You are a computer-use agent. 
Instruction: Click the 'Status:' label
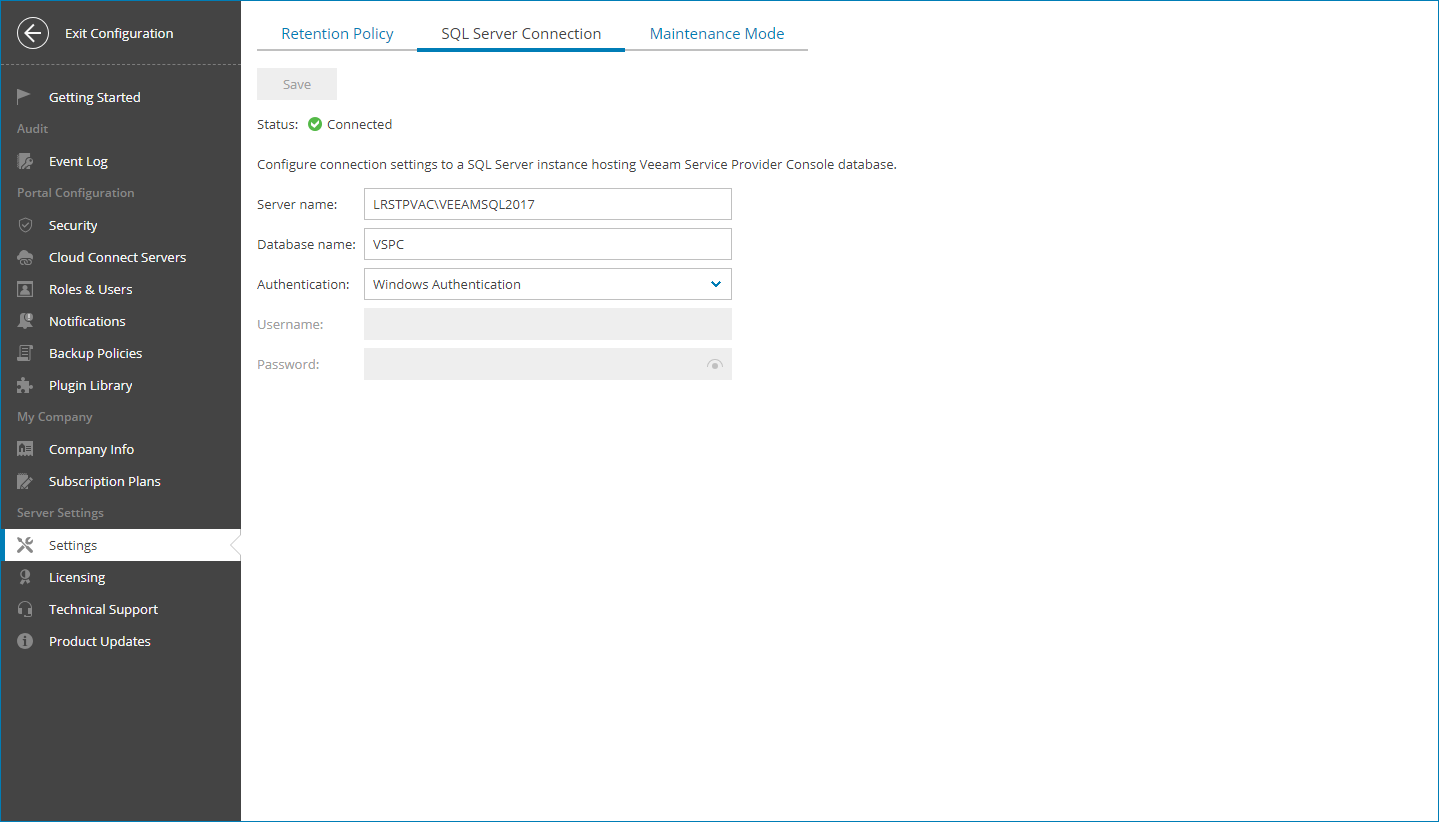point(278,124)
